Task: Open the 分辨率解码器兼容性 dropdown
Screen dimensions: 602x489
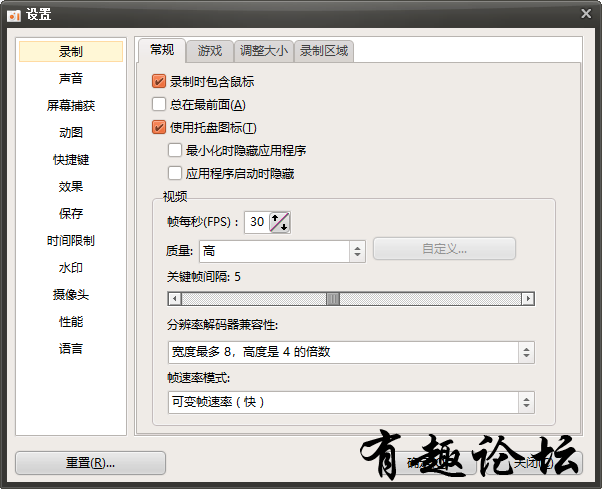Action: coord(351,352)
